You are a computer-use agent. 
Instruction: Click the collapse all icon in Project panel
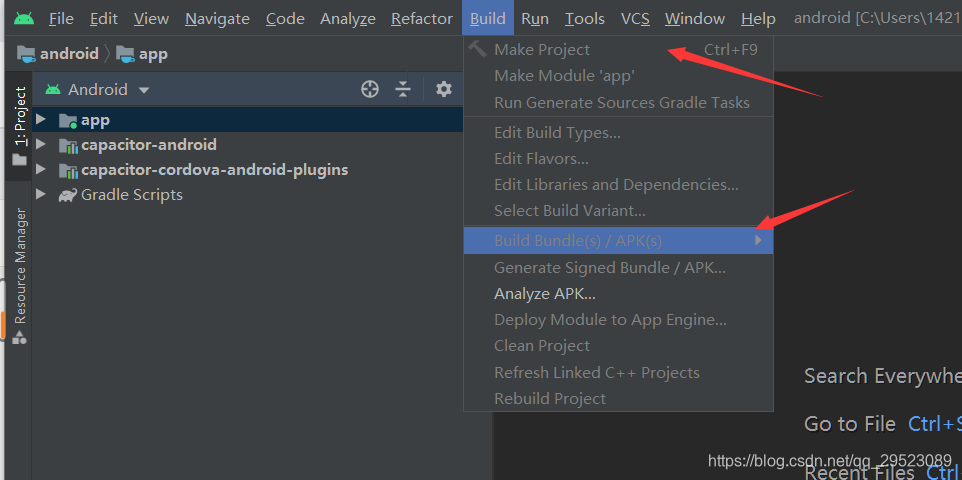click(402, 90)
